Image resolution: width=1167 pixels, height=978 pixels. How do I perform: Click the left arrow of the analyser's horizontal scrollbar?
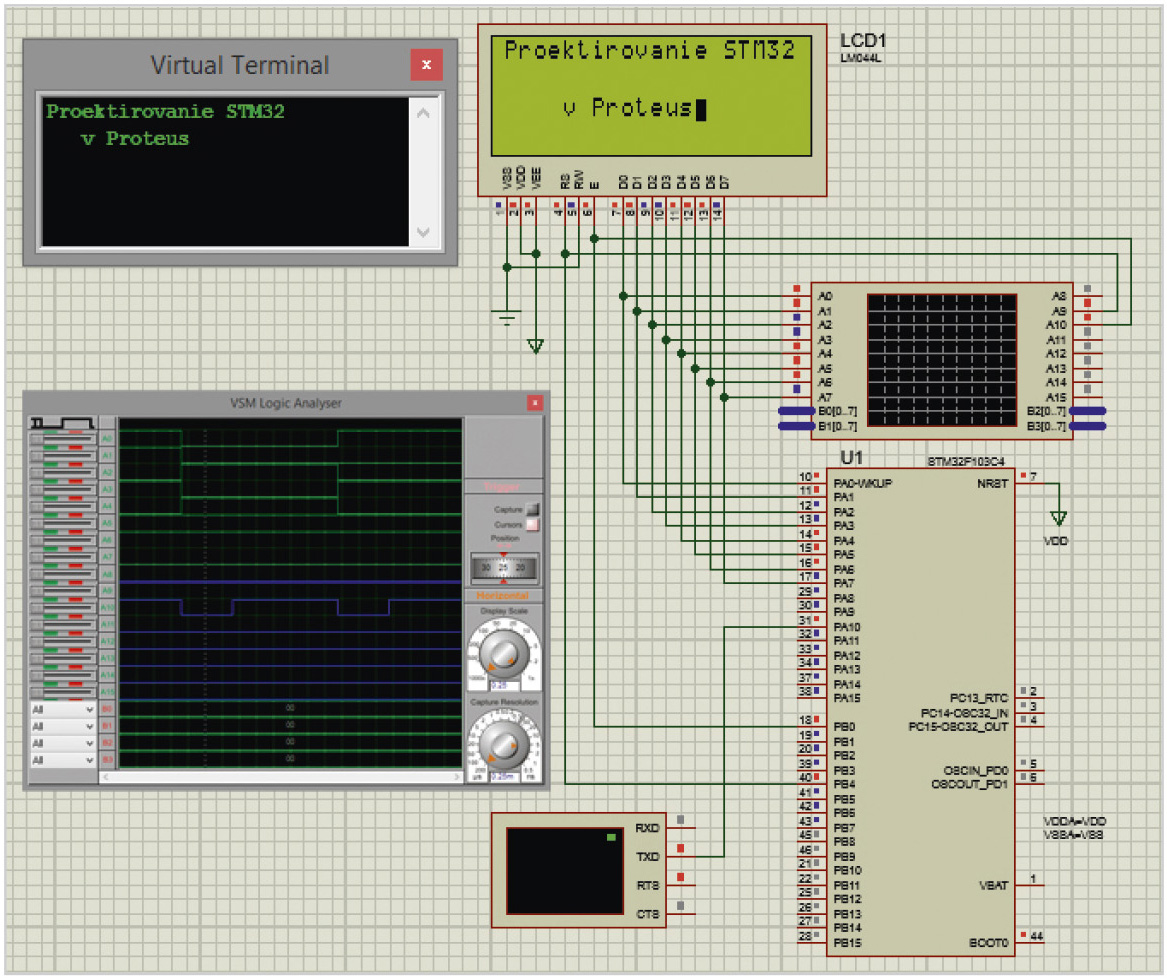[106, 777]
